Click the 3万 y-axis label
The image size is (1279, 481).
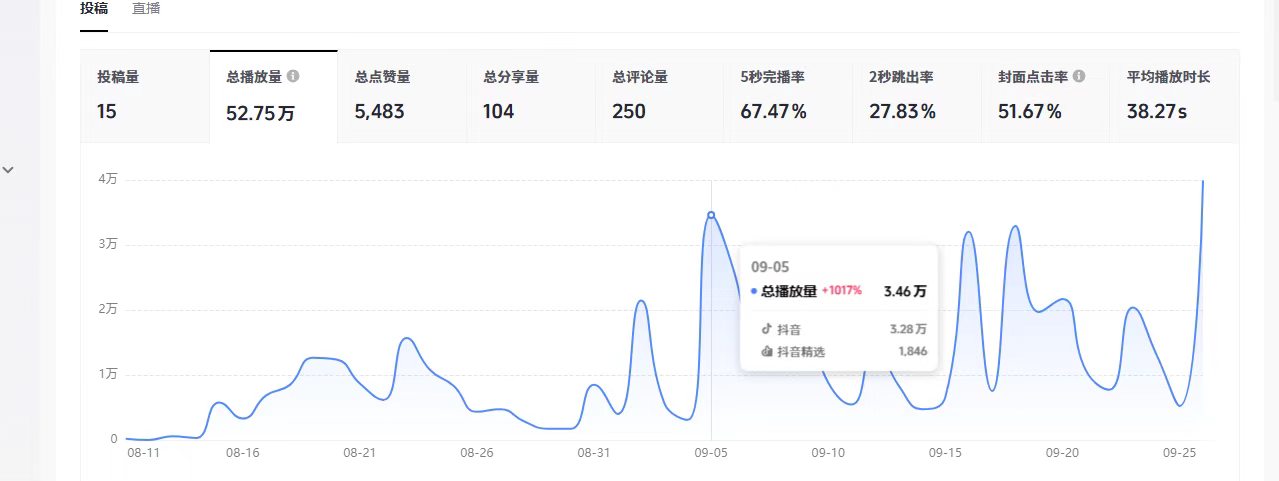click(x=107, y=245)
